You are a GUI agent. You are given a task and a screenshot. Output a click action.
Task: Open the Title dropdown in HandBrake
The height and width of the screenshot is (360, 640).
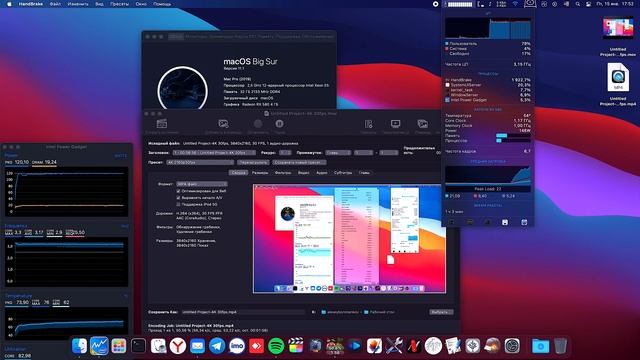[x=214, y=153]
